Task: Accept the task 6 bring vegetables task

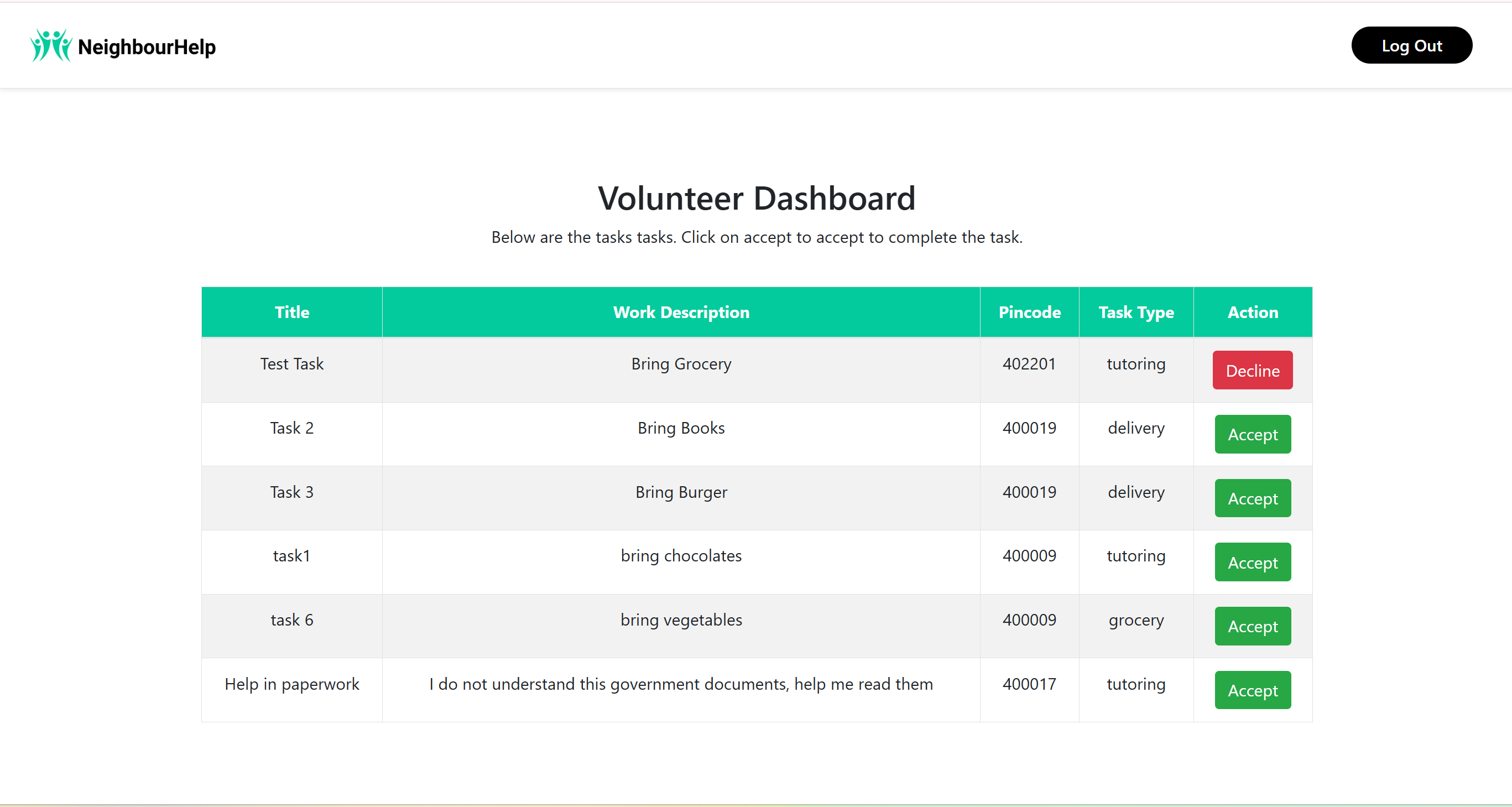Action: 1252,626
